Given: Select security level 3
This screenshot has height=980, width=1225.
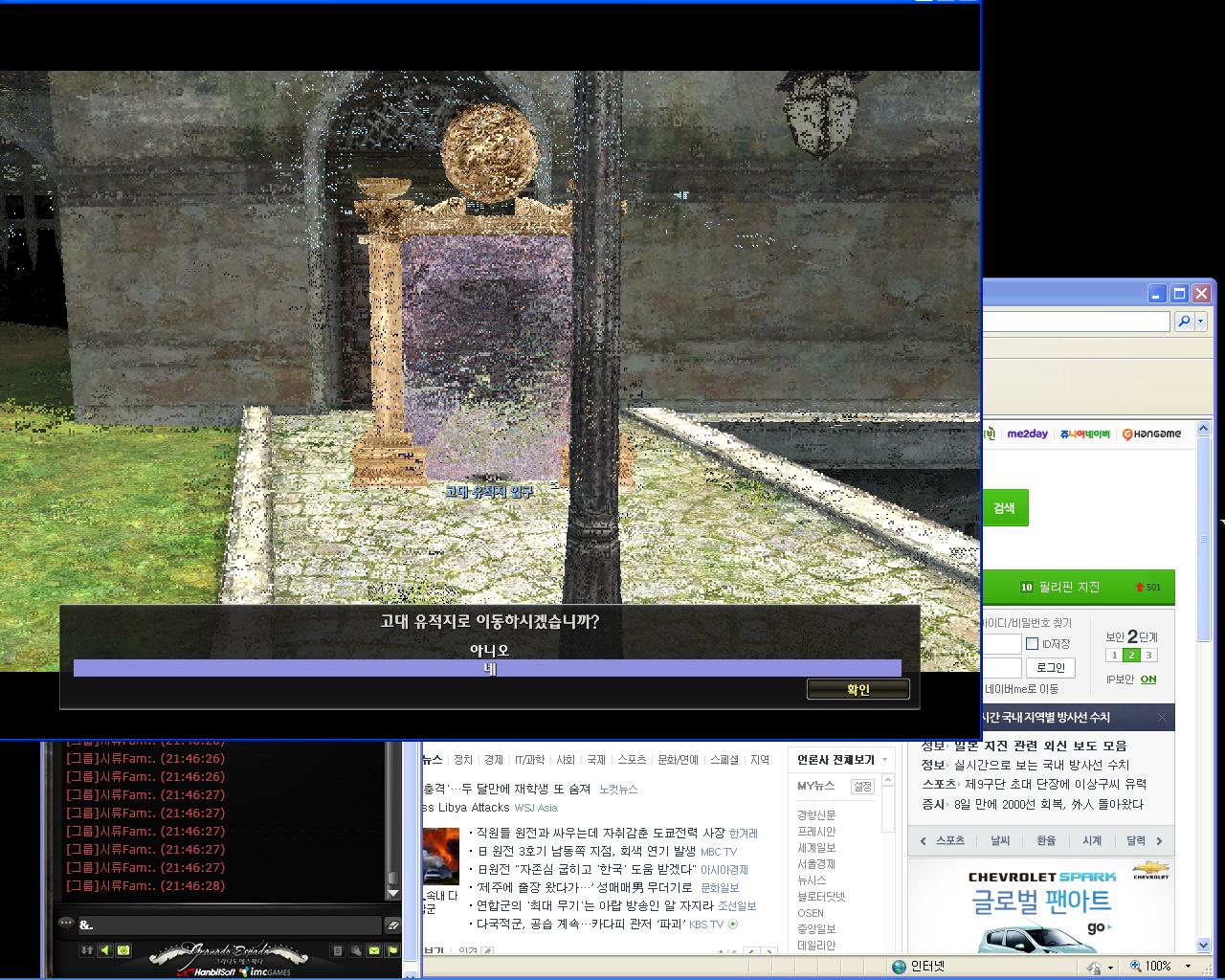Looking at the screenshot, I should 1149,656.
